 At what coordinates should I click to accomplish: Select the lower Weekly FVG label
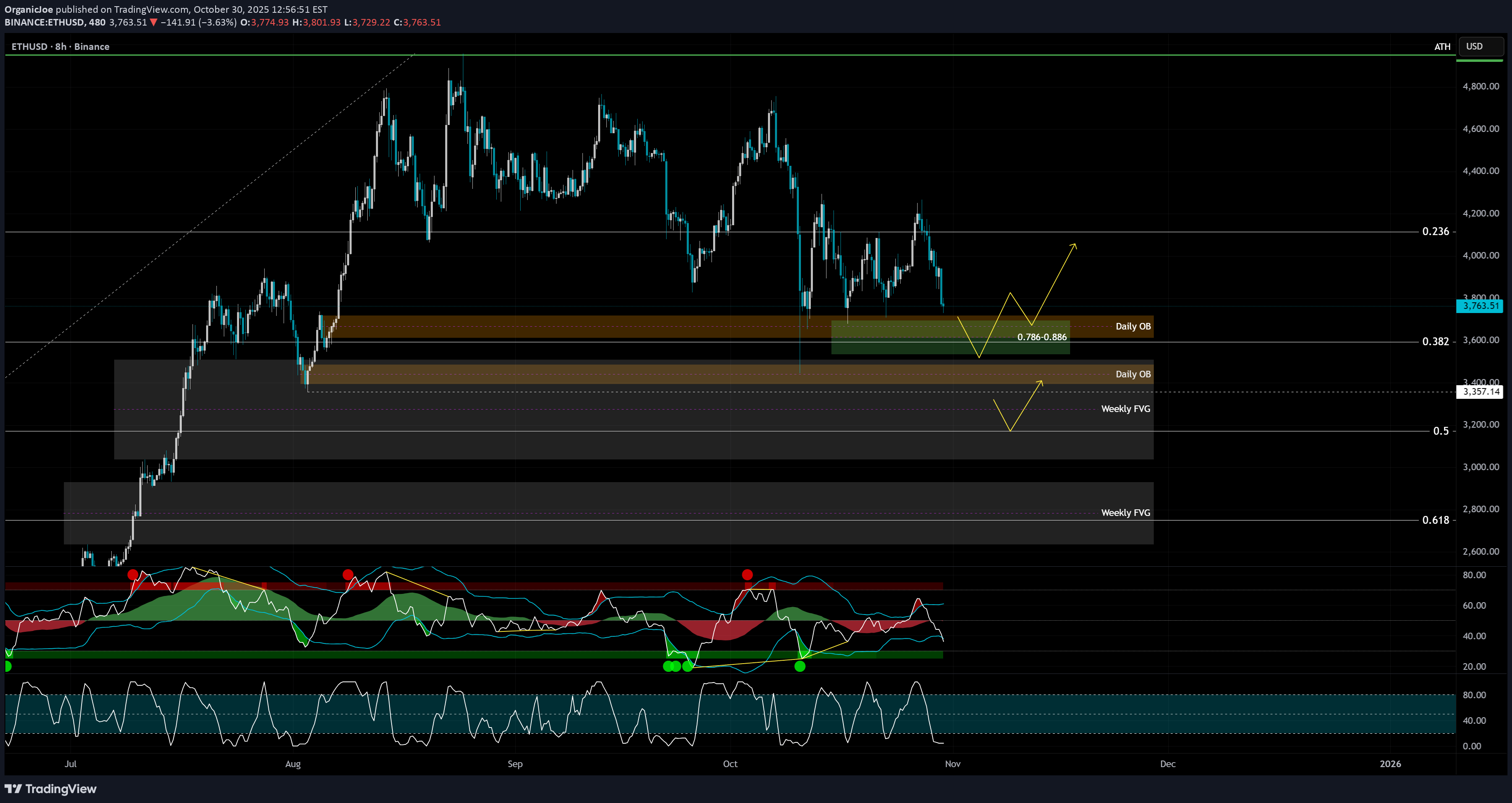(1125, 513)
